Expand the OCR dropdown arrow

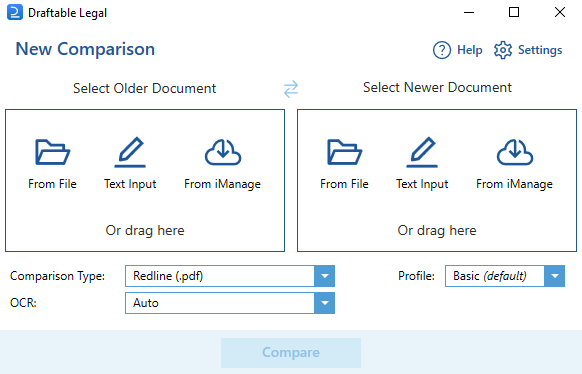[324, 303]
